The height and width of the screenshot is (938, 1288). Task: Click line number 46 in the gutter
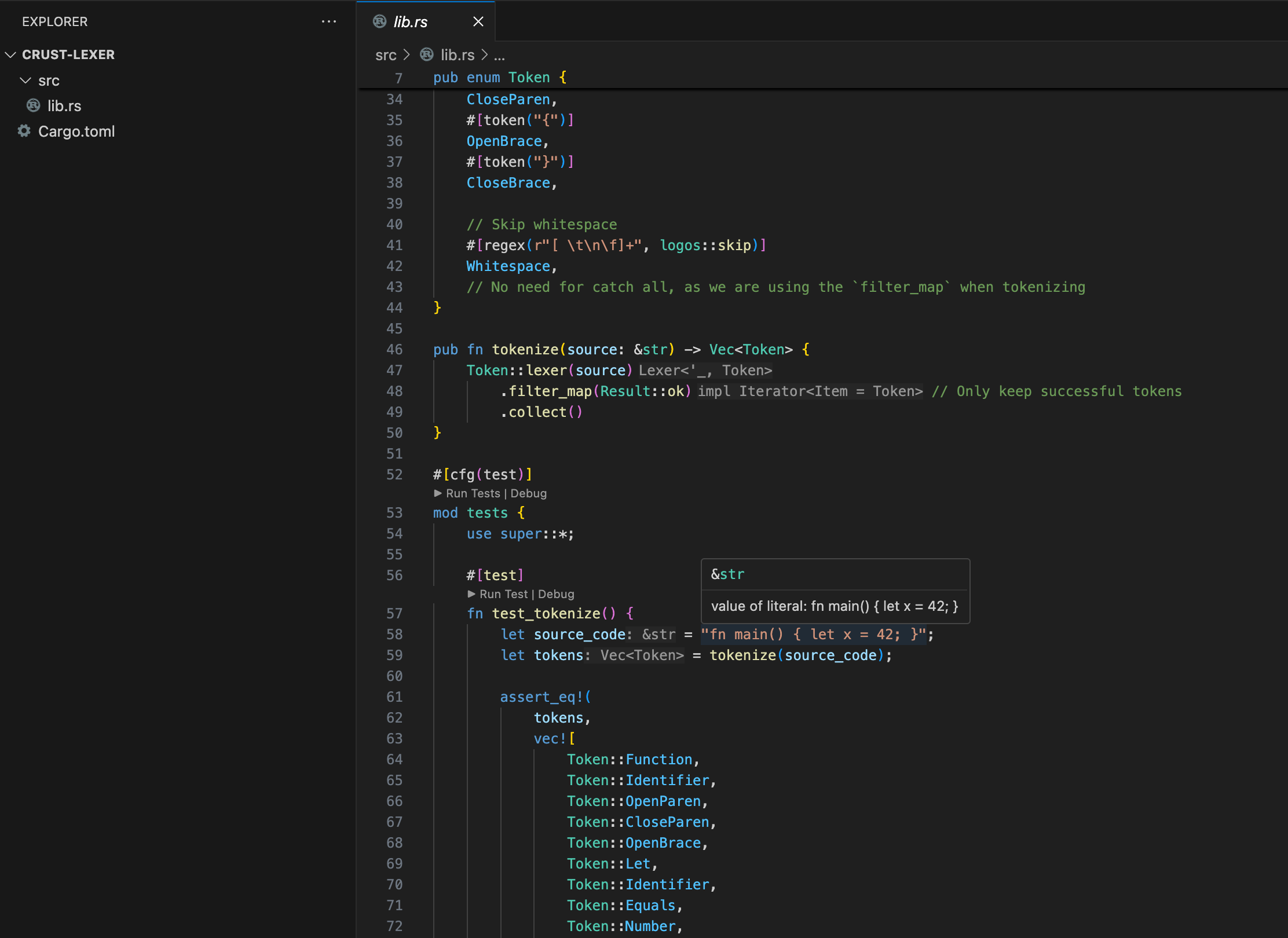pos(394,349)
